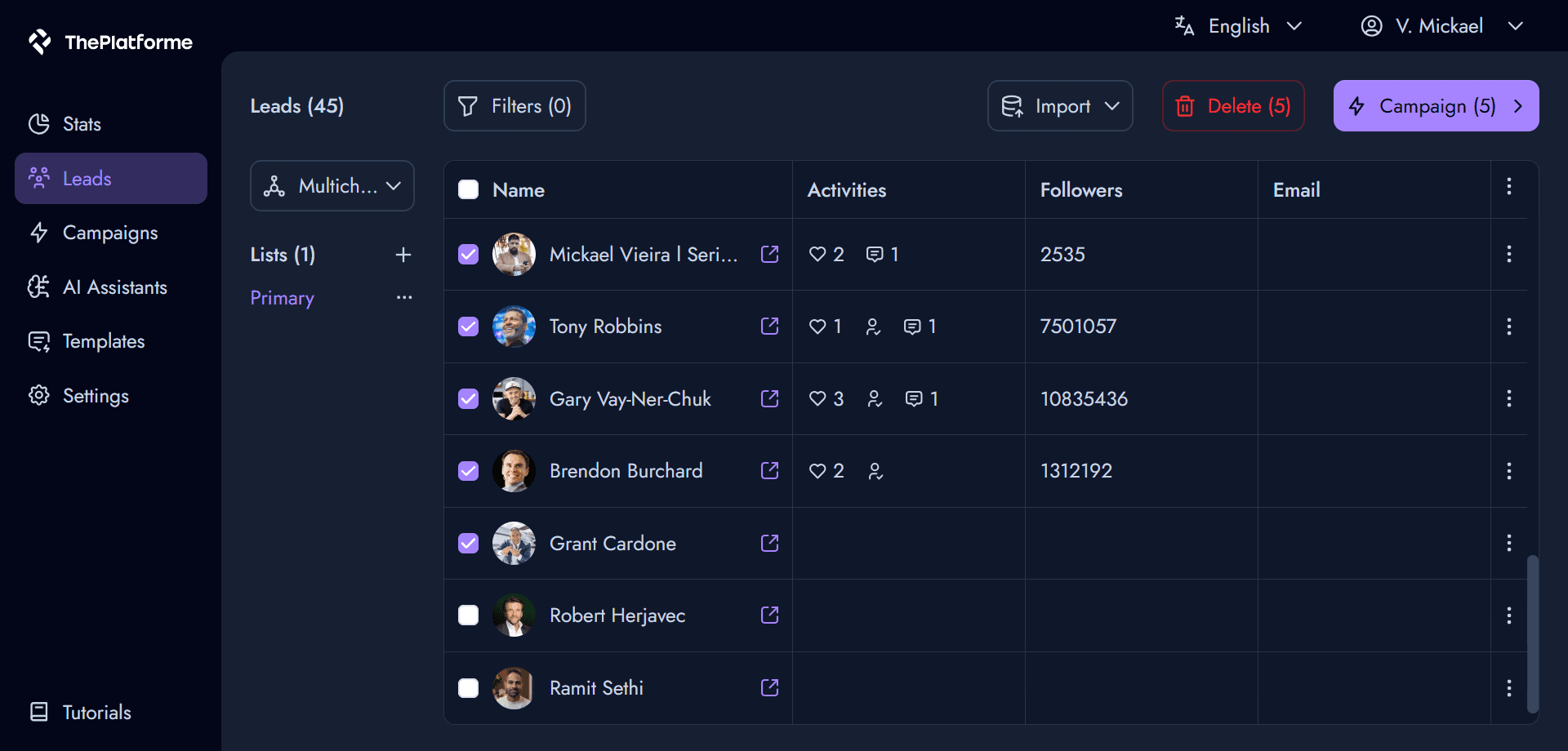Open the V. Mickael account dropdown
The width and height of the screenshot is (1568, 751).
point(1441,26)
